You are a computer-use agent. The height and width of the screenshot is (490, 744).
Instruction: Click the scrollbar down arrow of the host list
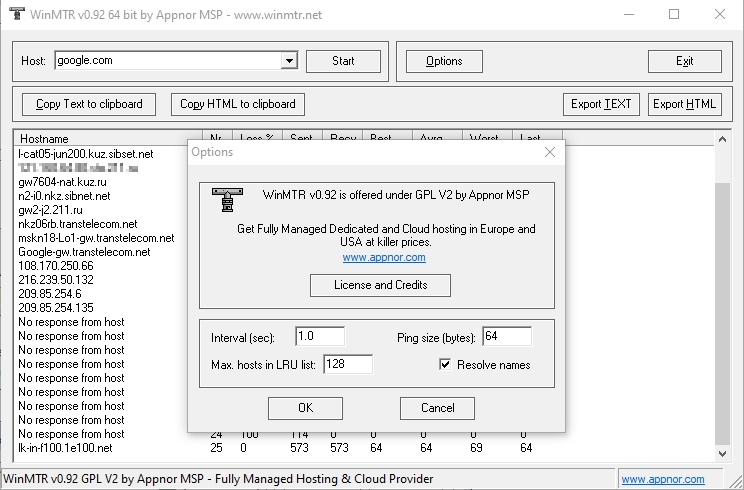tap(722, 453)
